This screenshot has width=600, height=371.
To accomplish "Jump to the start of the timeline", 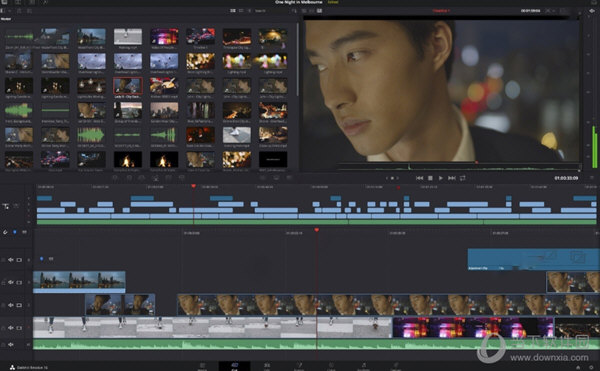I will tap(419, 178).
